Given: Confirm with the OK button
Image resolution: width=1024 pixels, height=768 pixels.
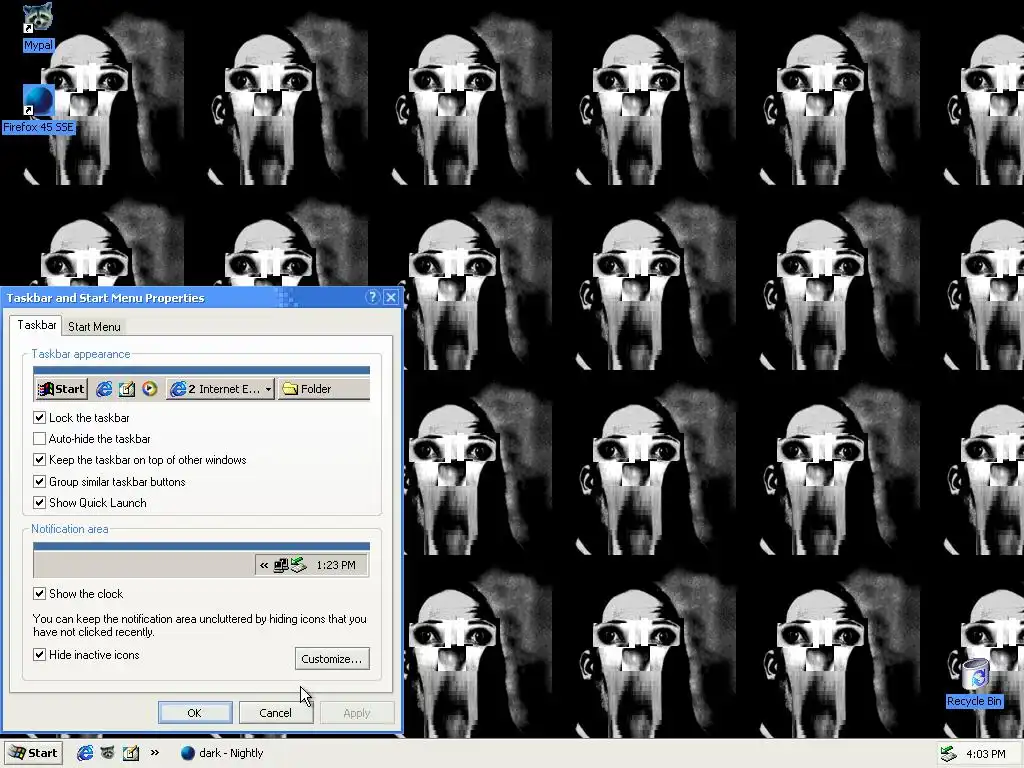Looking at the screenshot, I should [195, 712].
